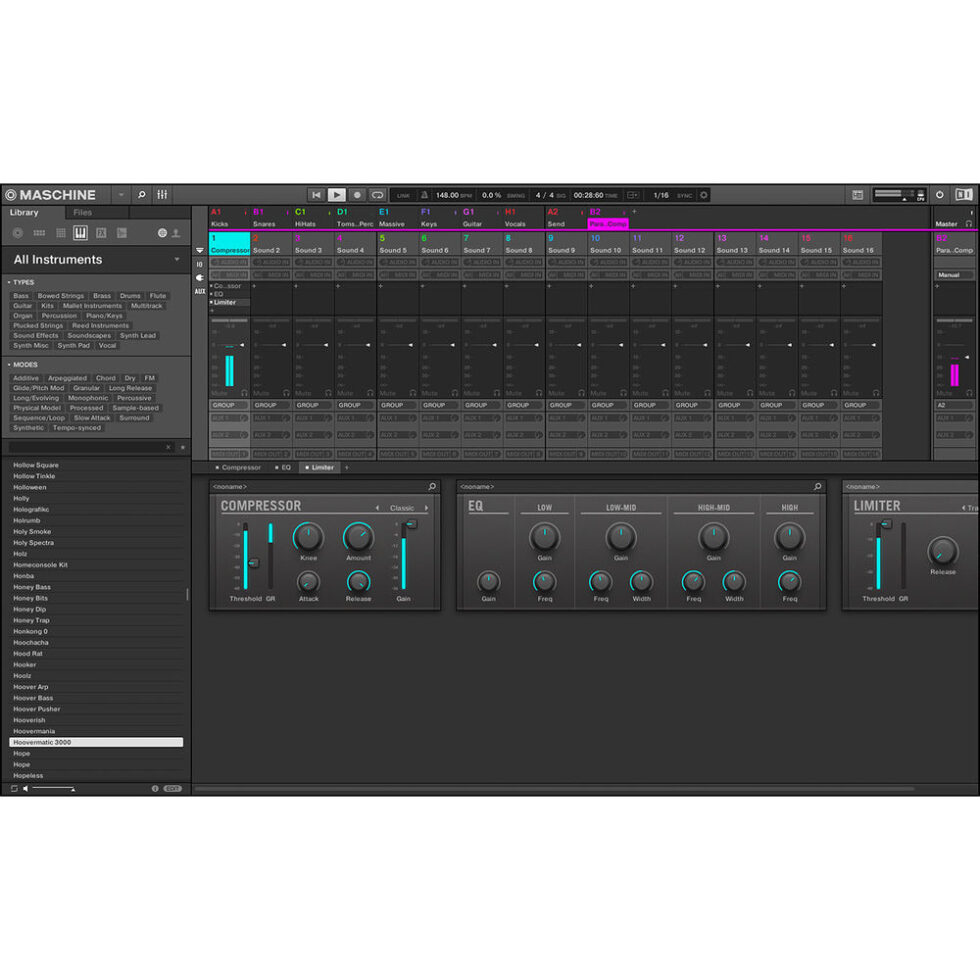This screenshot has height=980, width=980.
Task: Click the browser search input field
Action: tap(86, 448)
